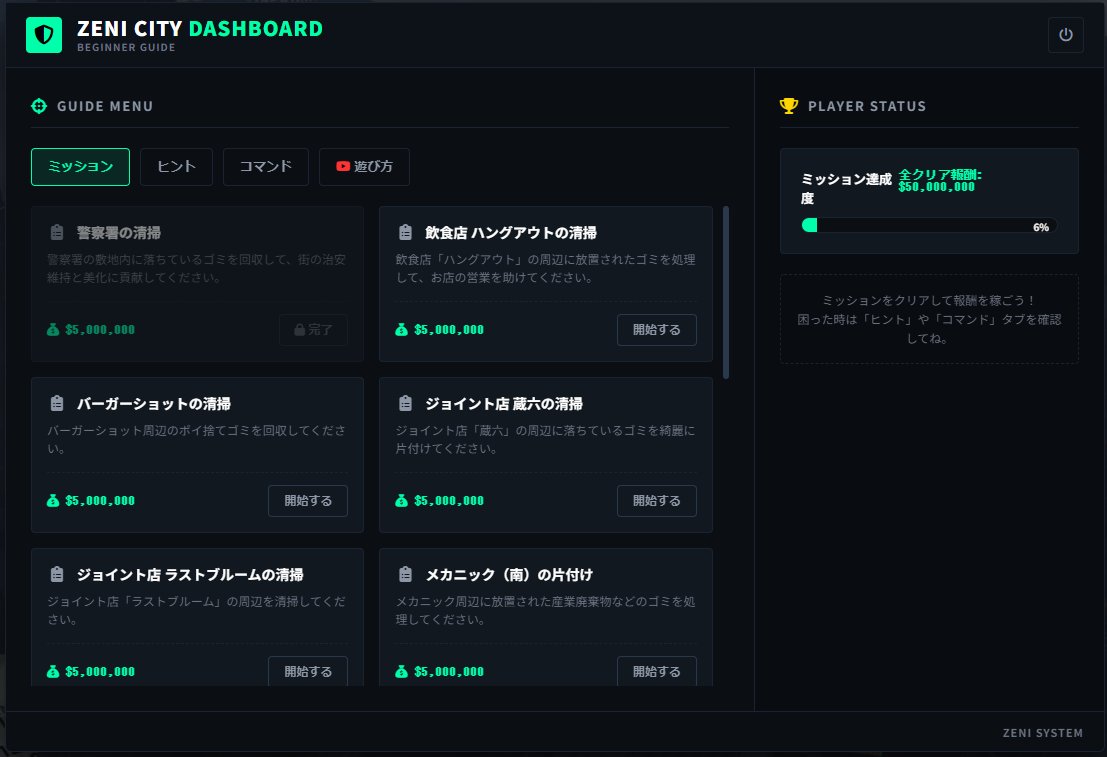Start メカニック（南）の片付け mission

[657, 671]
